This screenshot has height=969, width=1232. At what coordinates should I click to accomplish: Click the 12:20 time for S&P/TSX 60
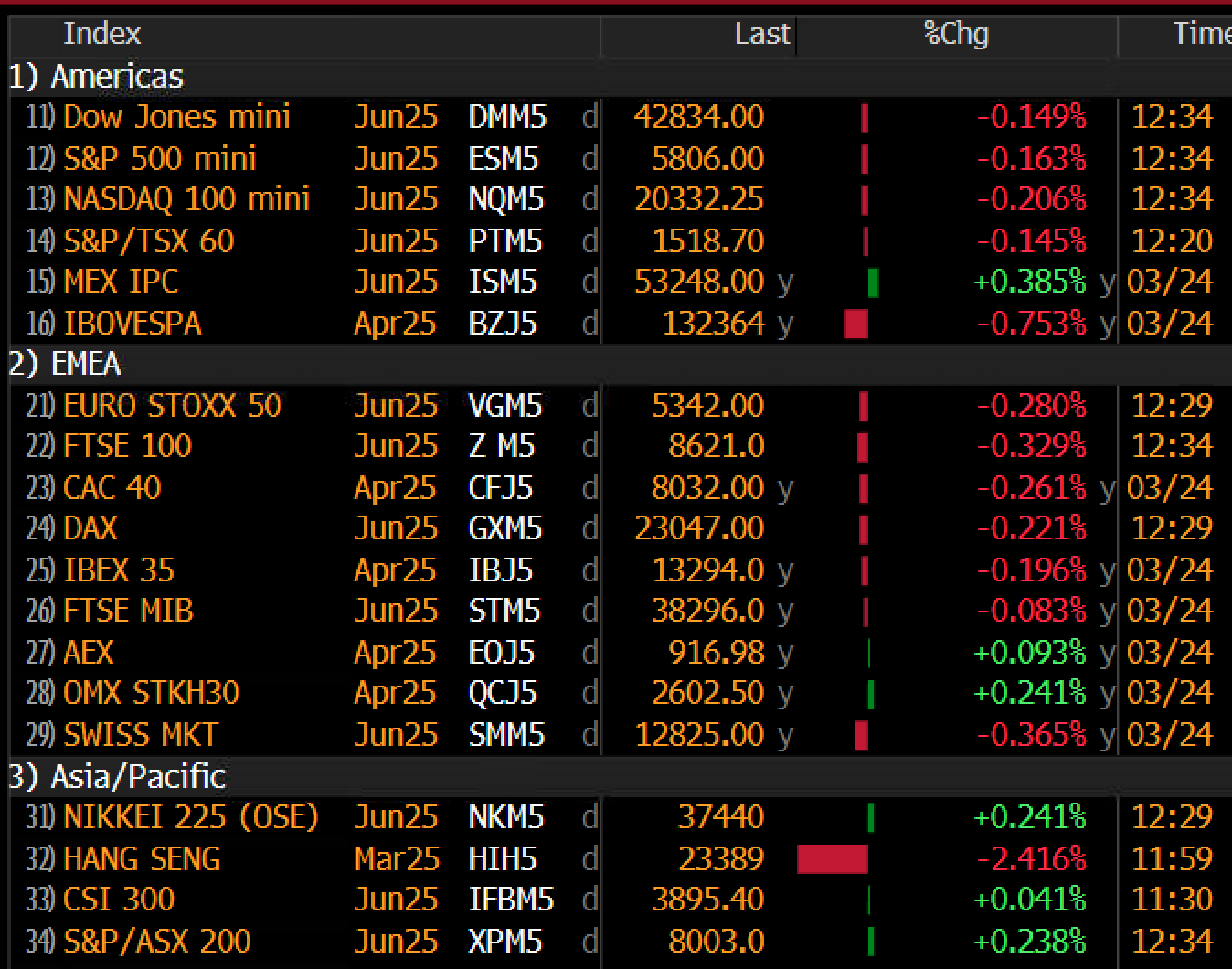click(x=1173, y=241)
